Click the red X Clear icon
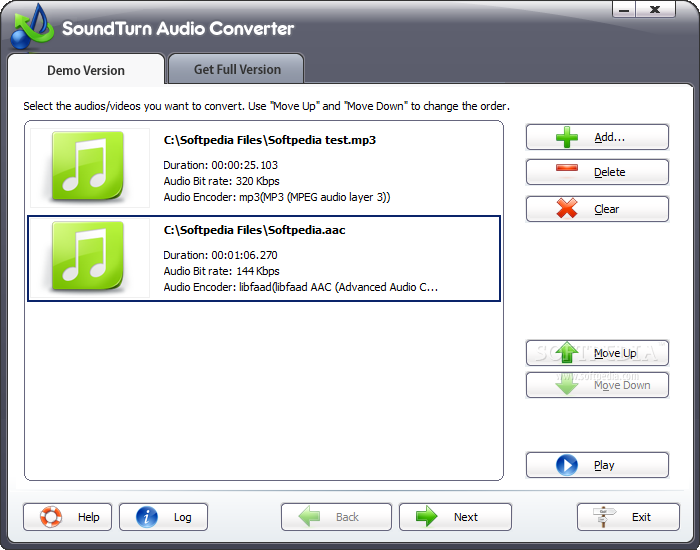The width and height of the screenshot is (700, 550). coord(567,208)
